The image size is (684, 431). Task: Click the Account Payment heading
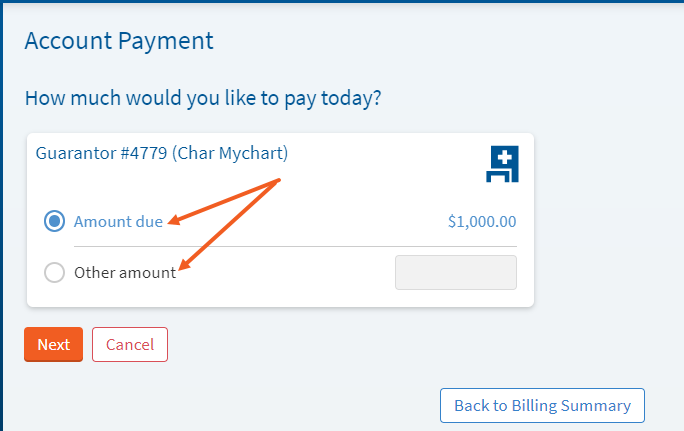click(x=119, y=41)
